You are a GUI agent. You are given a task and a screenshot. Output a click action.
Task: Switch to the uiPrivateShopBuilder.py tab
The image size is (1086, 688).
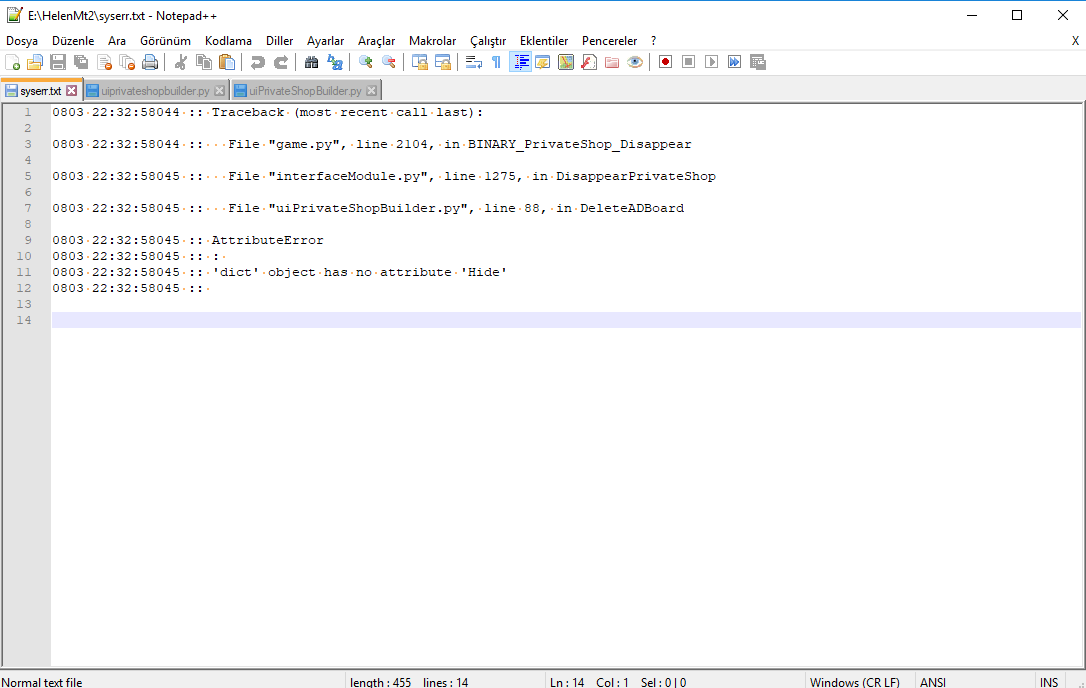(305, 91)
